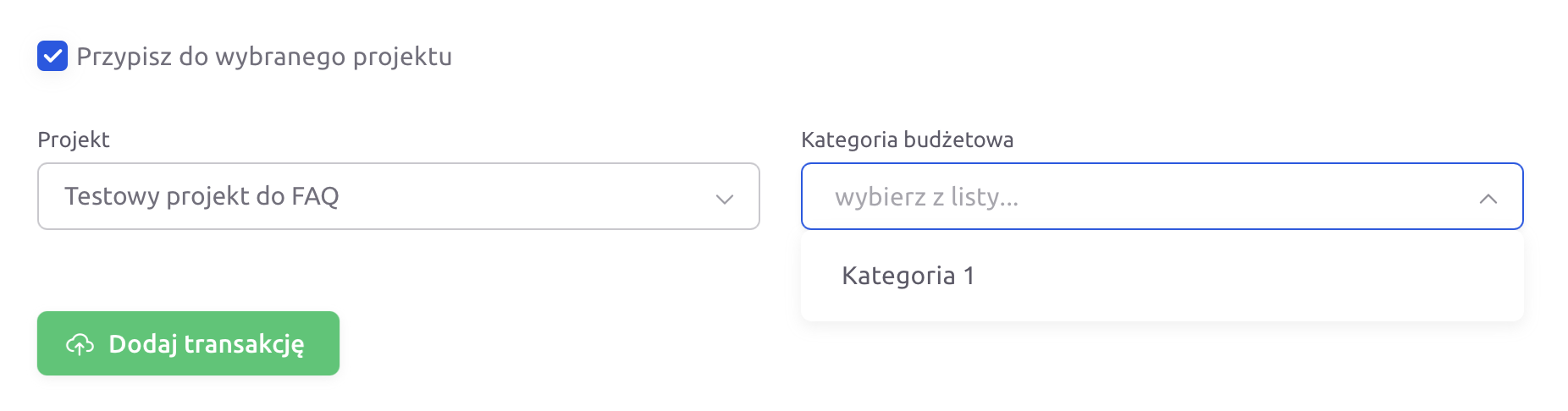Choose the Kategoria 1 budget option
The image size is (1568, 411).
coord(1162,276)
